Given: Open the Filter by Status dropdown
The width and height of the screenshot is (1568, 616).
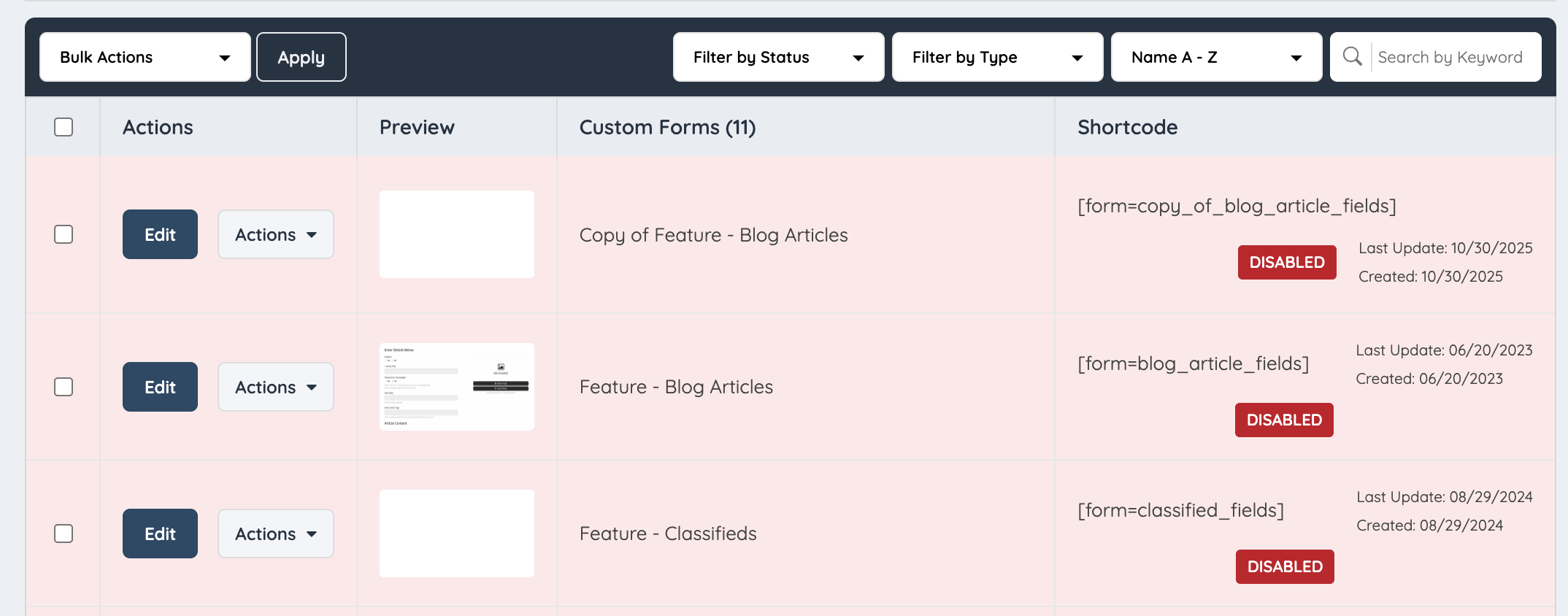Looking at the screenshot, I should click(x=778, y=57).
